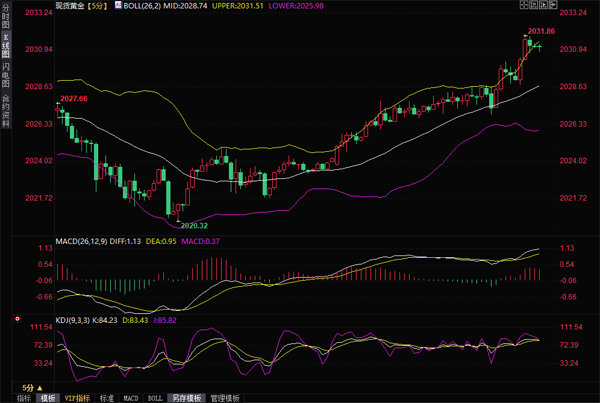Switch to 分时图 side tab
This screenshot has width=600, height=403.
tap(5, 16)
